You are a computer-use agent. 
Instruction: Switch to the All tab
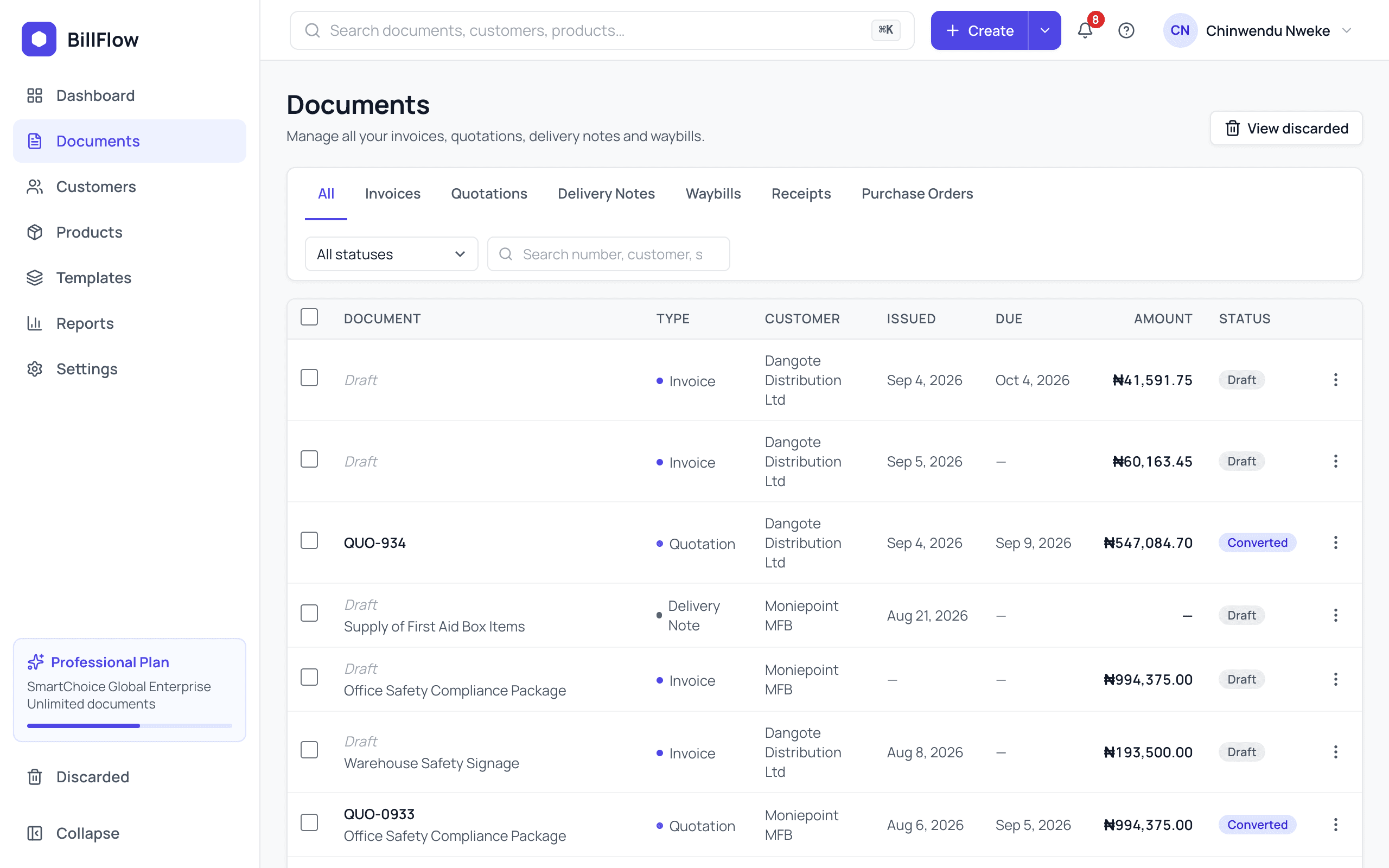click(x=326, y=194)
